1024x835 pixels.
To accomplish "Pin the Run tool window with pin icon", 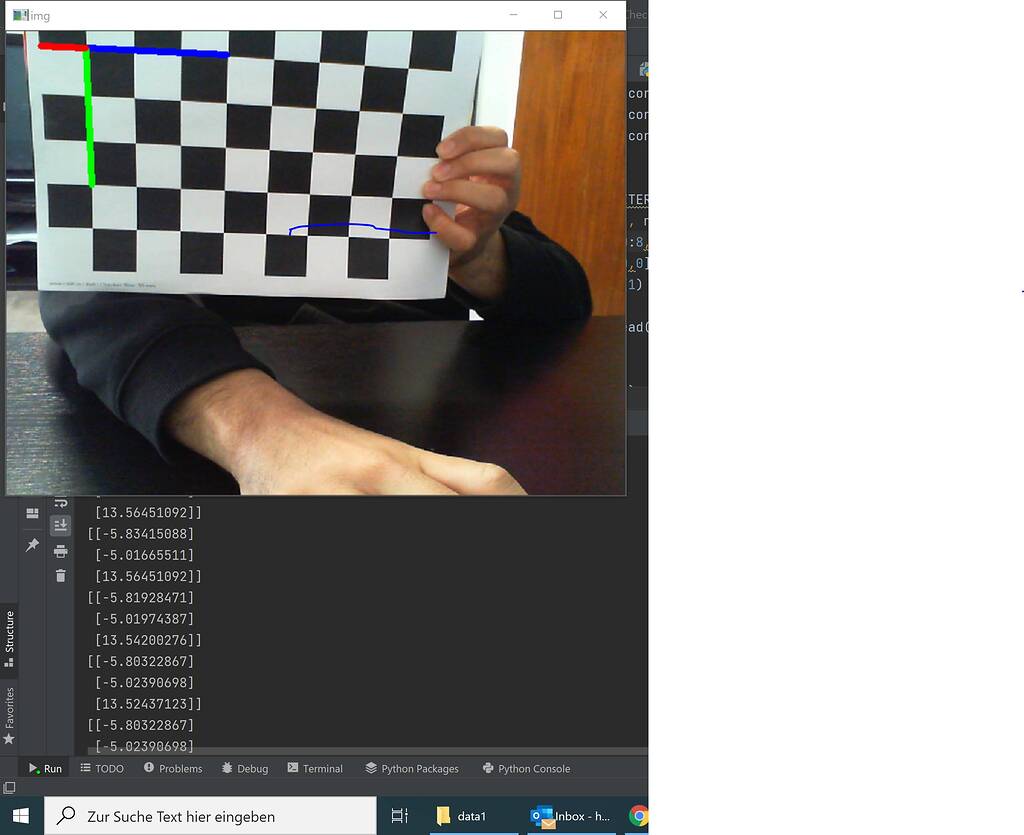I will click(33, 545).
